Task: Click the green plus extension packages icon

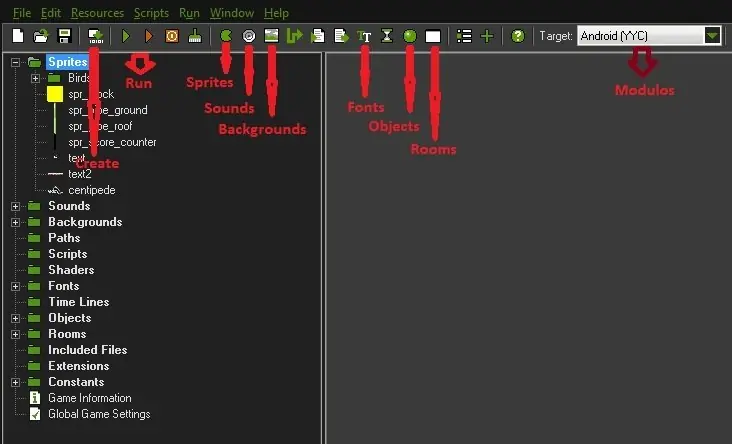Action: [x=487, y=36]
